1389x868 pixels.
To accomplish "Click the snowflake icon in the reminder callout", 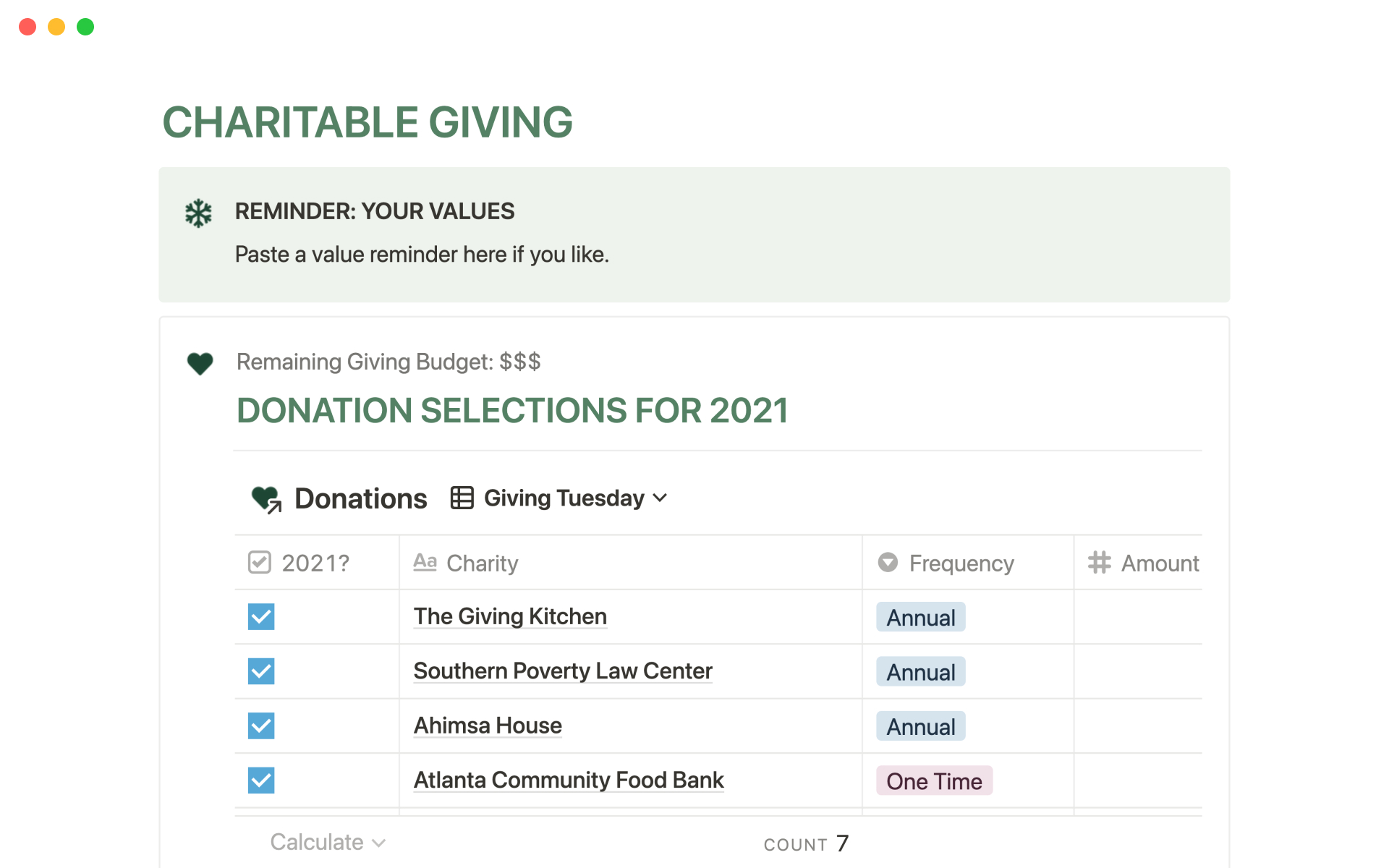I will pos(198,213).
